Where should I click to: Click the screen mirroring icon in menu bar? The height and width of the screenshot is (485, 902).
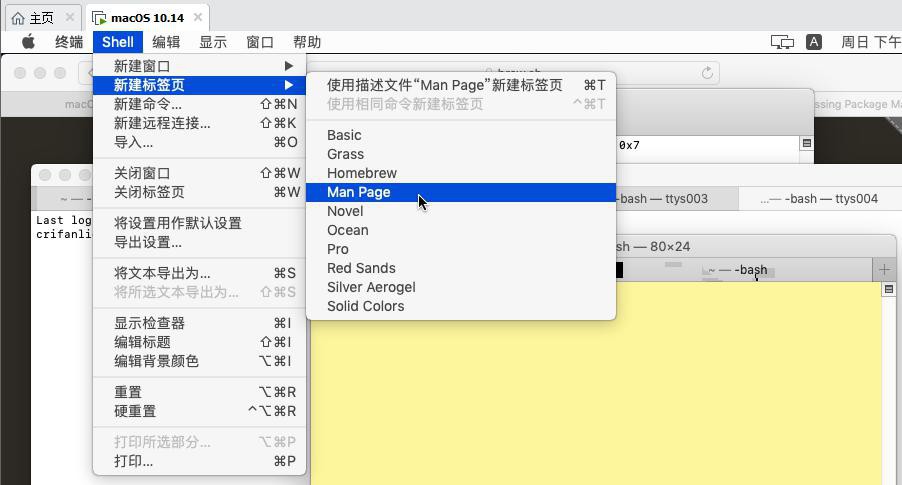(x=782, y=42)
